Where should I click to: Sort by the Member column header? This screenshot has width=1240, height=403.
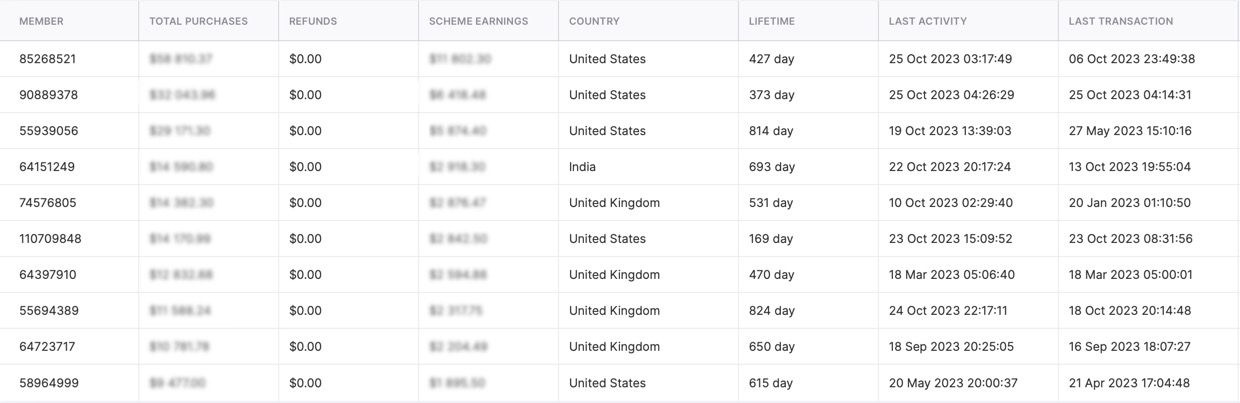point(41,21)
